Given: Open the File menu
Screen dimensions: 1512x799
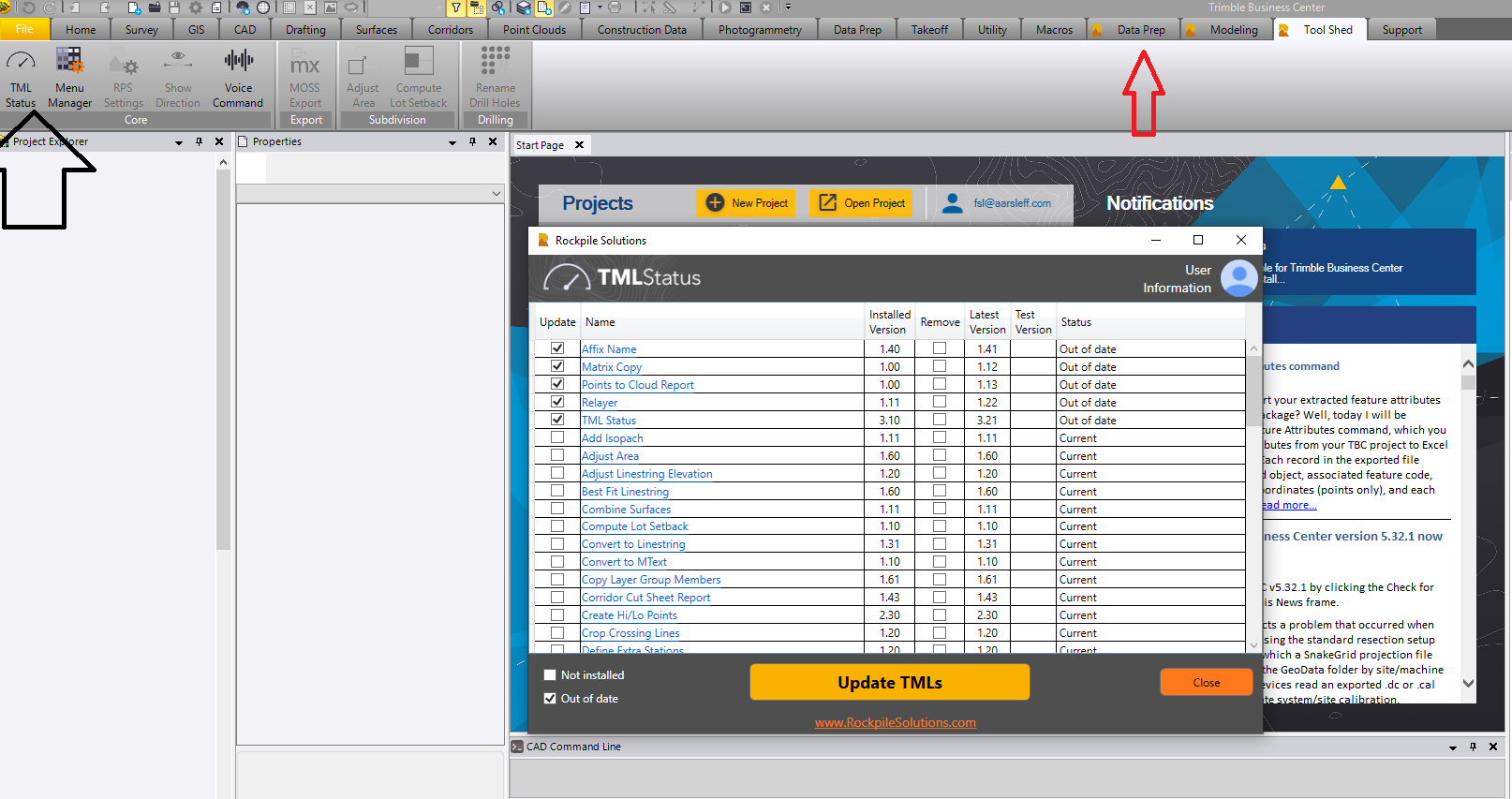Looking at the screenshot, I should tap(24, 29).
